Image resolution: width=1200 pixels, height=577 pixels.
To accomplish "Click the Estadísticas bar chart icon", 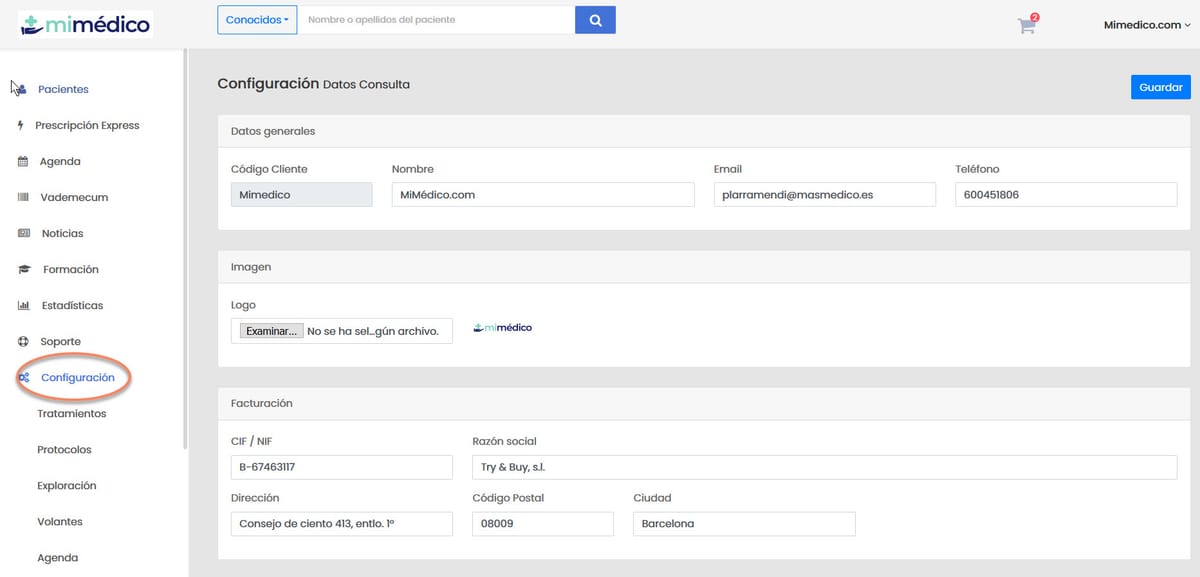I will [x=23, y=305].
